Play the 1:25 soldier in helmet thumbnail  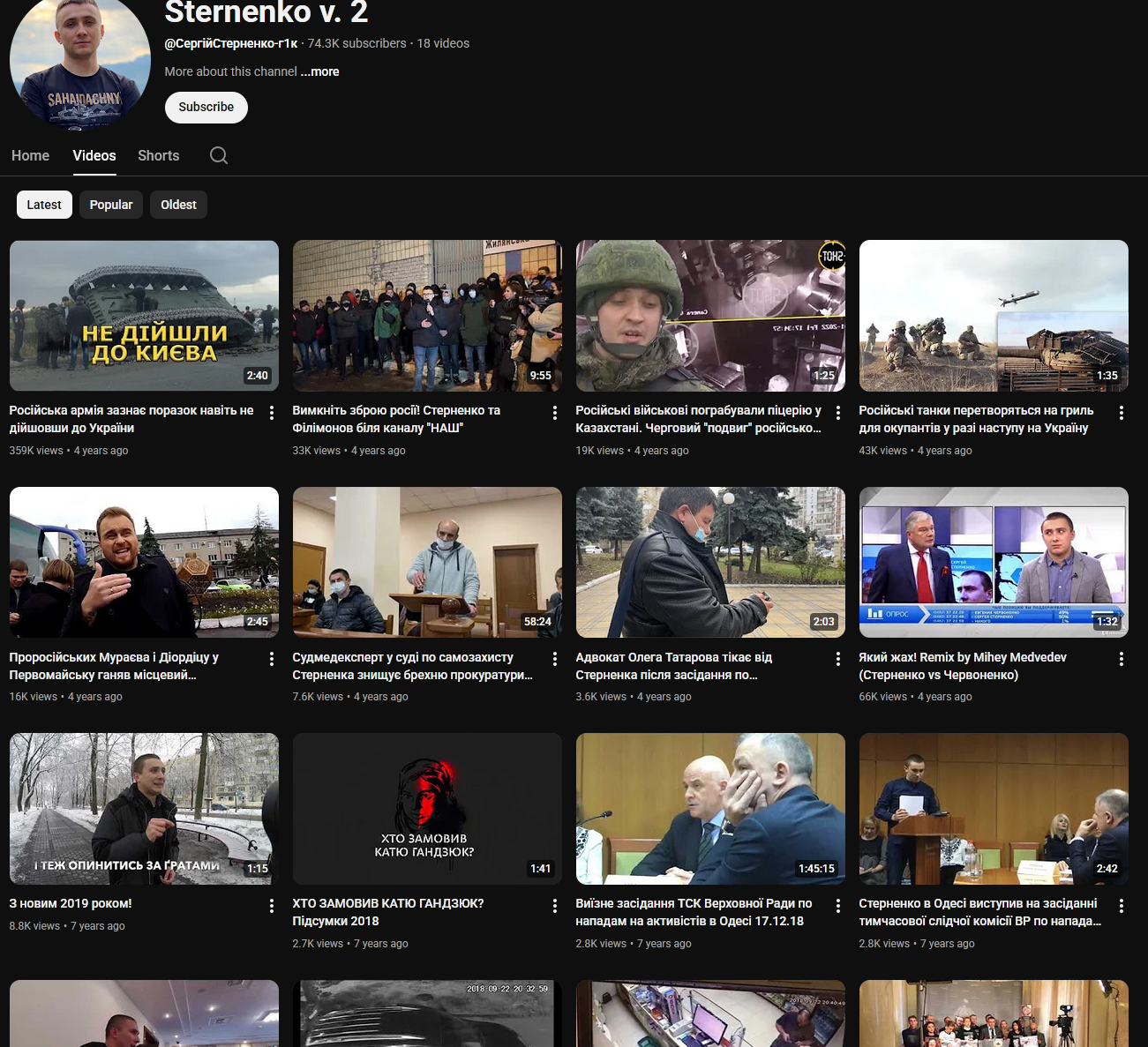coord(710,316)
